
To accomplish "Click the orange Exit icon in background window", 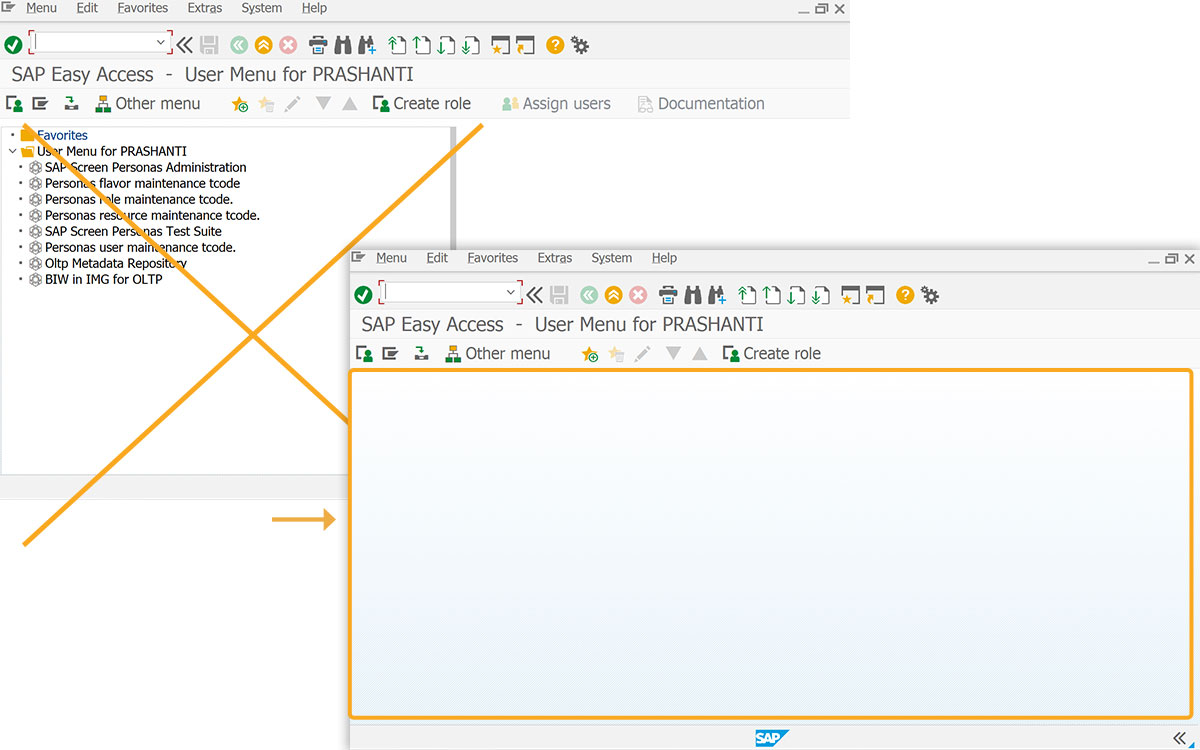I will tap(264, 45).
